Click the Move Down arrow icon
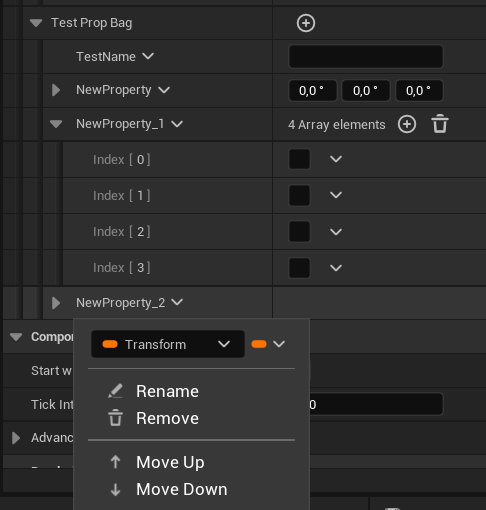The image size is (486, 510). (x=115, y=489)
